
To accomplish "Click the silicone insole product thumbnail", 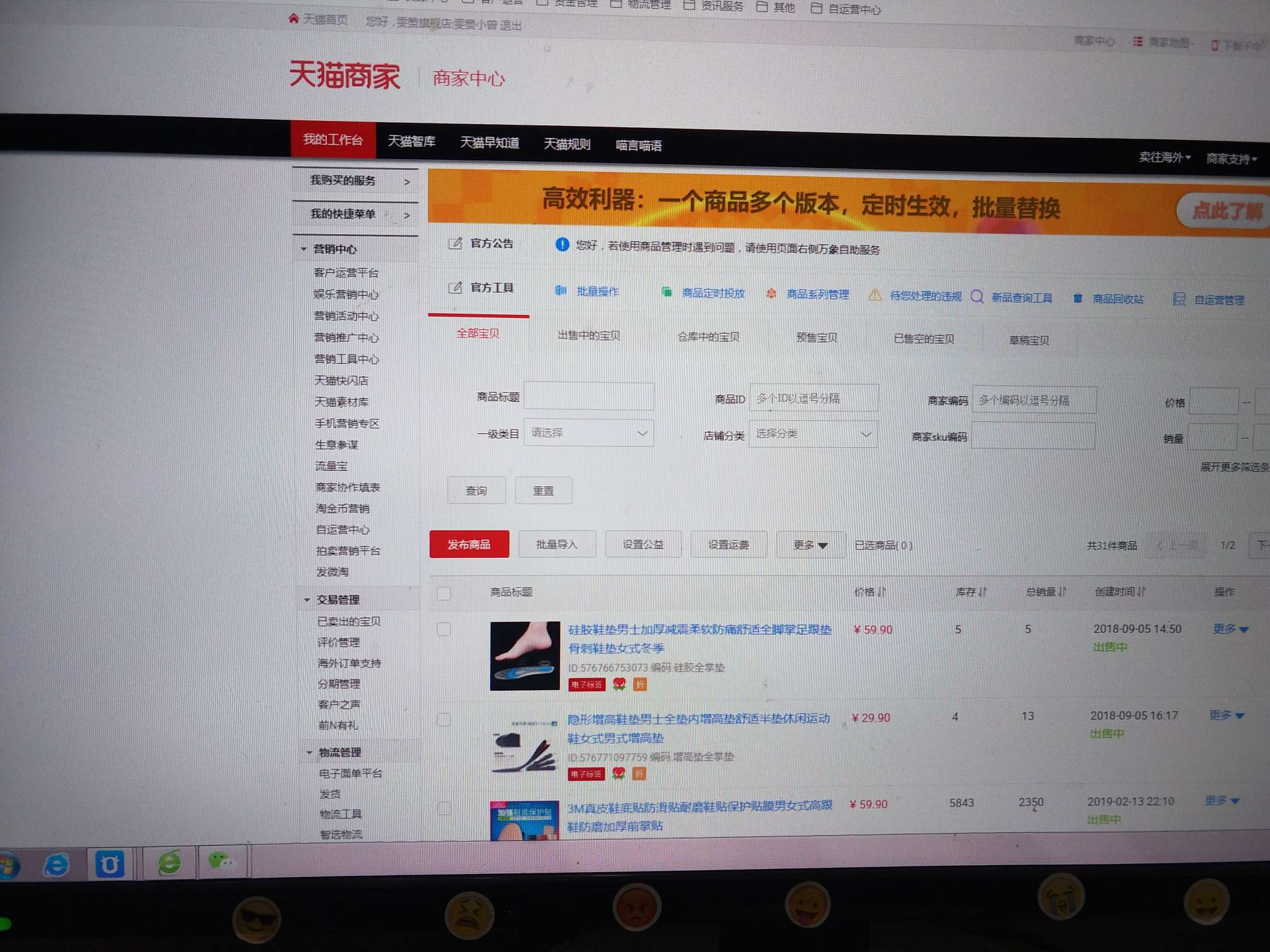I will pos(525,655).
